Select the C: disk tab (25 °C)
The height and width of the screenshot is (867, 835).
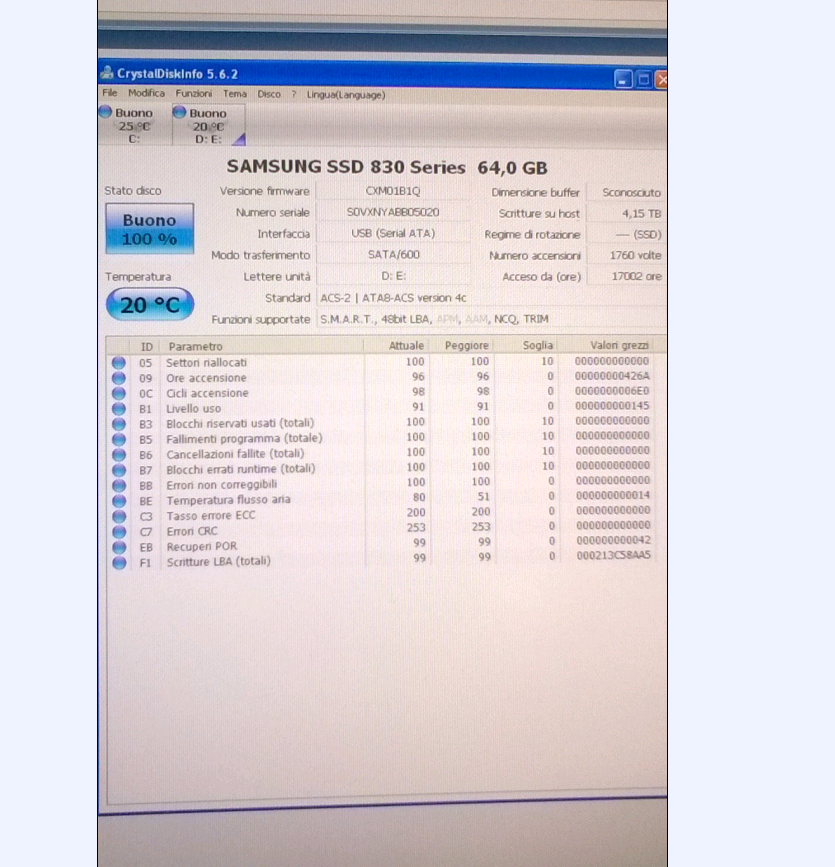point(134,125)
